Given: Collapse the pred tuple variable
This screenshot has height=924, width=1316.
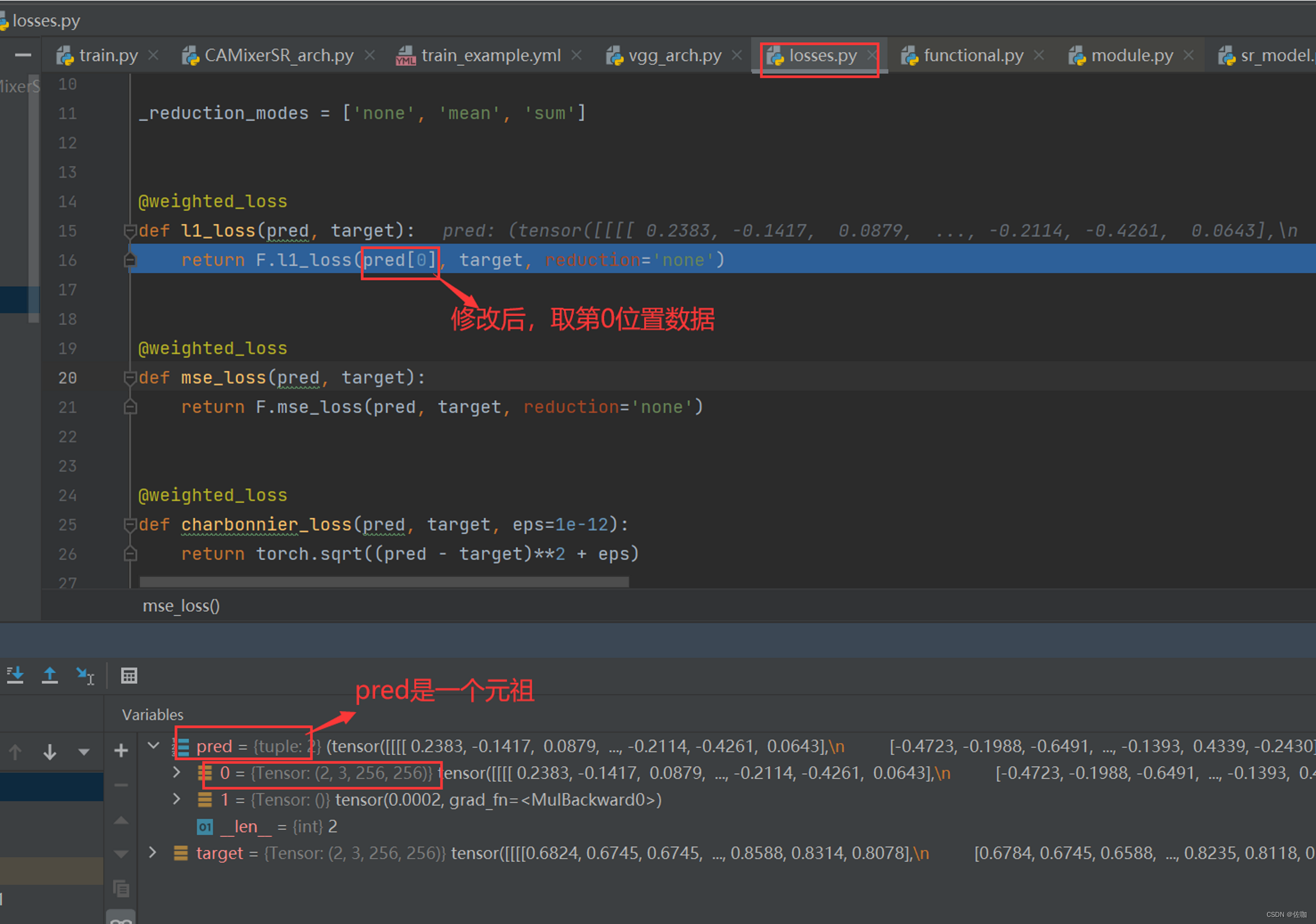Looking at the screenshot, I should click(153, 745).
